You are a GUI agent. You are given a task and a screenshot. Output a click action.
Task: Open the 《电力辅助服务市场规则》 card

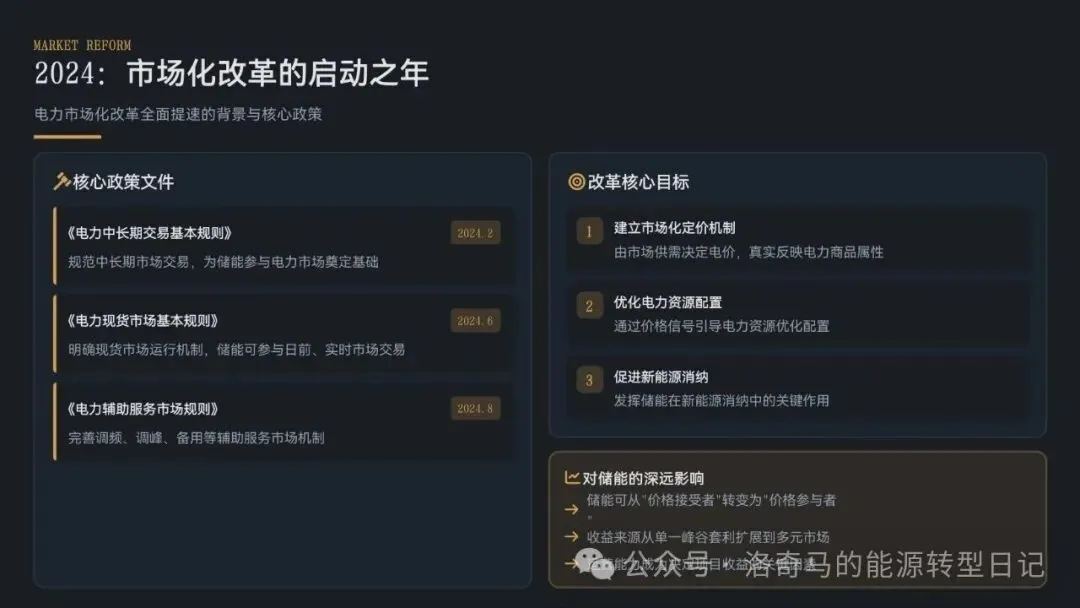click(x=283, y=421)
